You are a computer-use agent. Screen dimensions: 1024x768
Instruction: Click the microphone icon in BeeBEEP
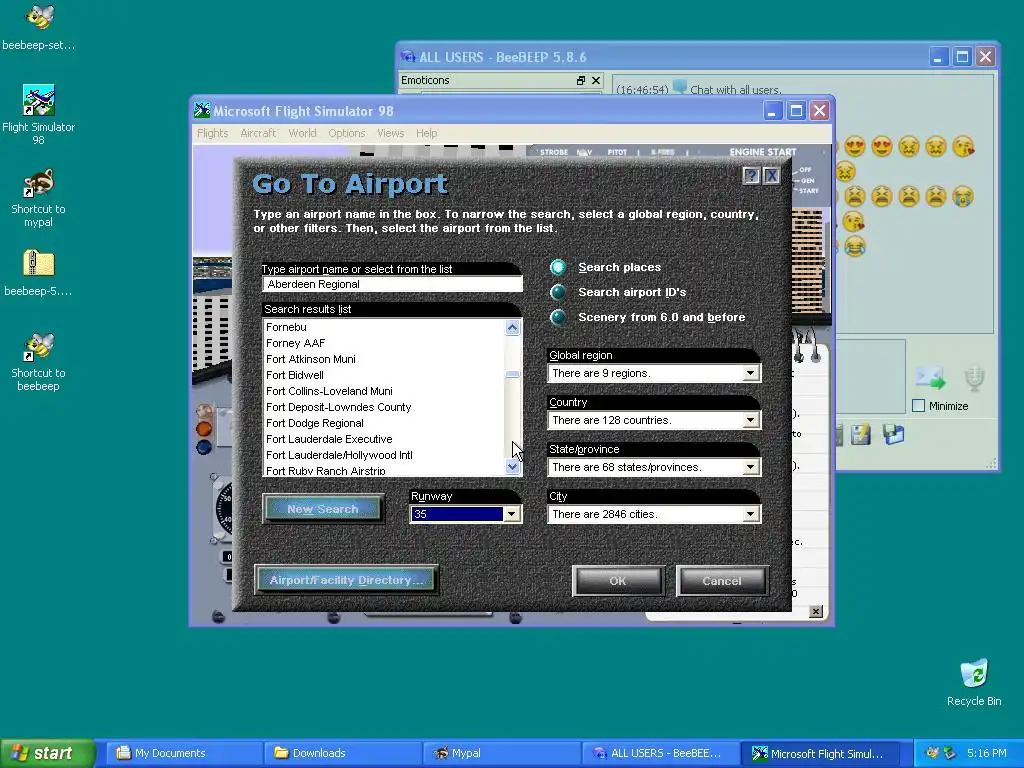[x=974, y=378]
